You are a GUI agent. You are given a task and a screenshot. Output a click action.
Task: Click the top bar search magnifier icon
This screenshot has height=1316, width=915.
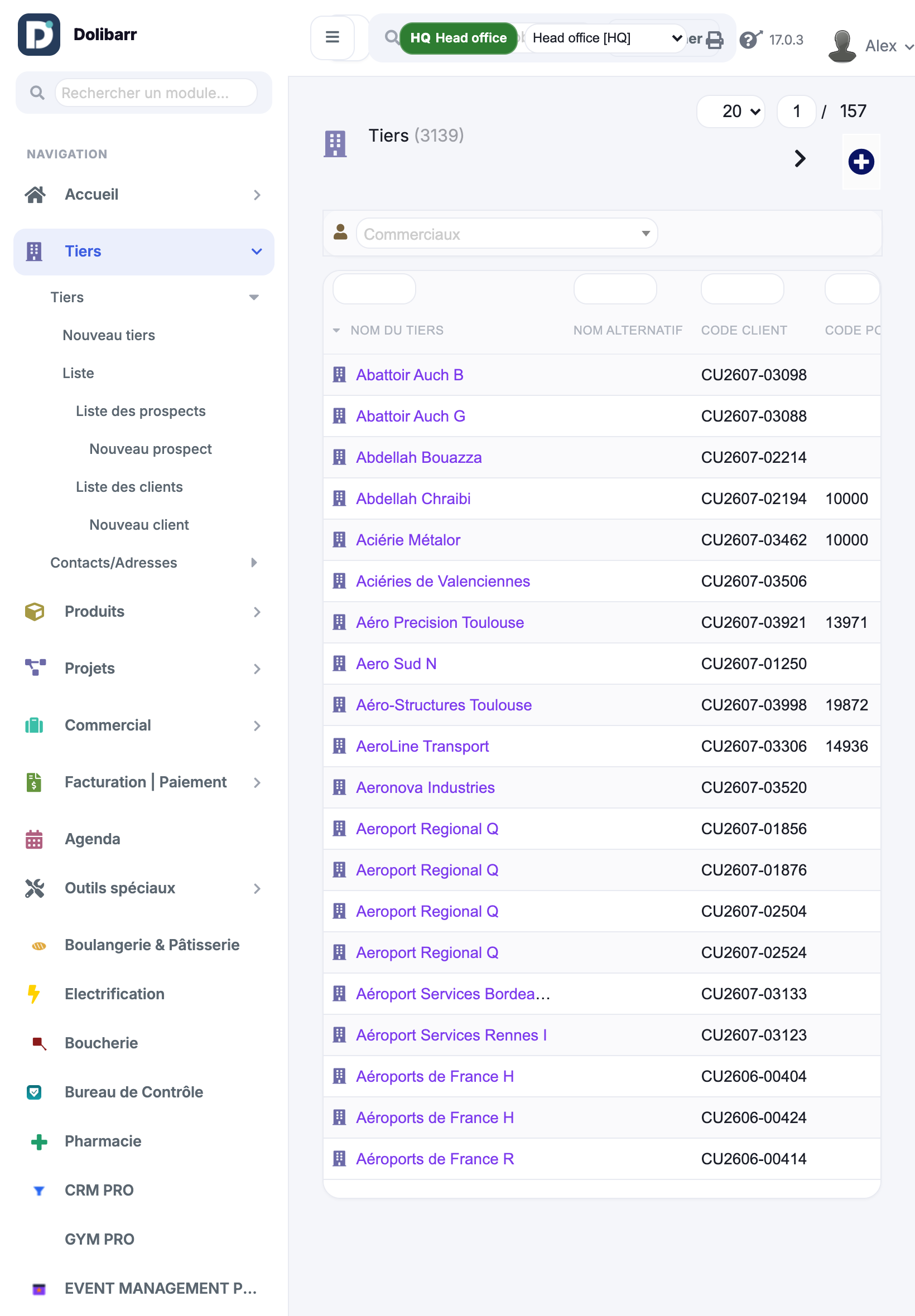click(392, 38)
